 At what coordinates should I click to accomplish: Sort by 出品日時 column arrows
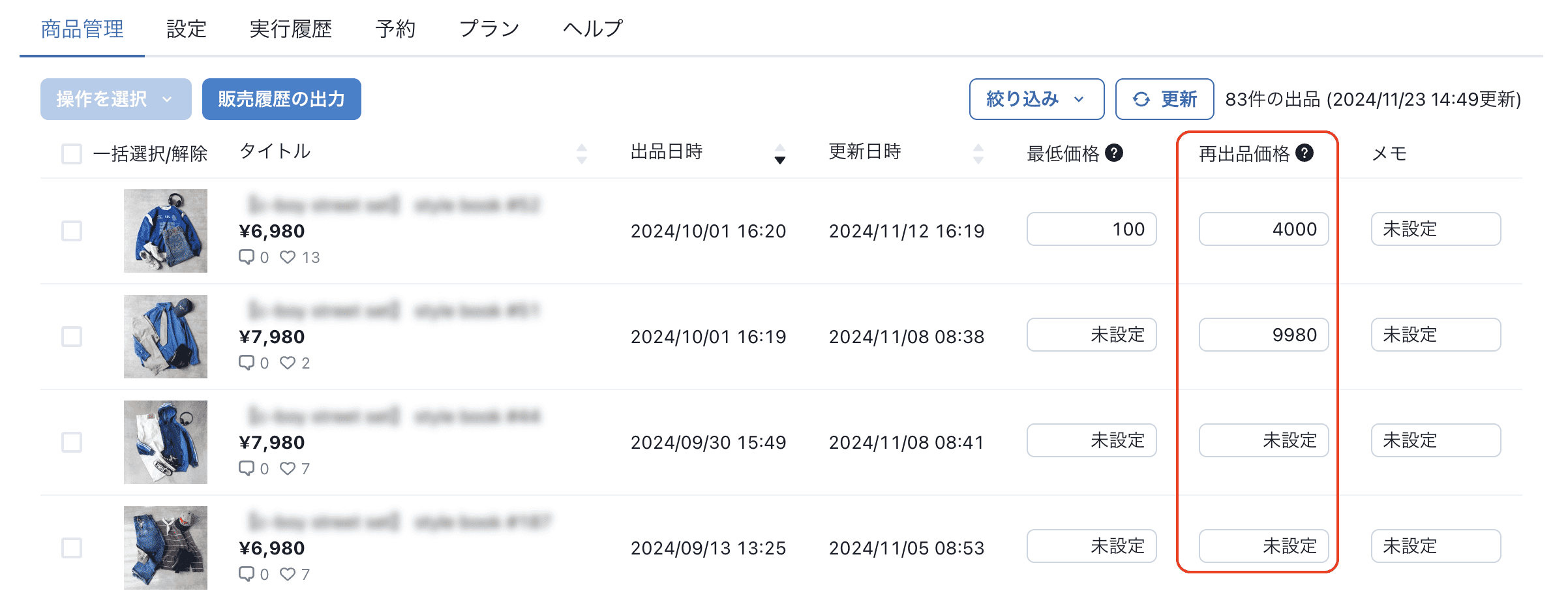780,154
